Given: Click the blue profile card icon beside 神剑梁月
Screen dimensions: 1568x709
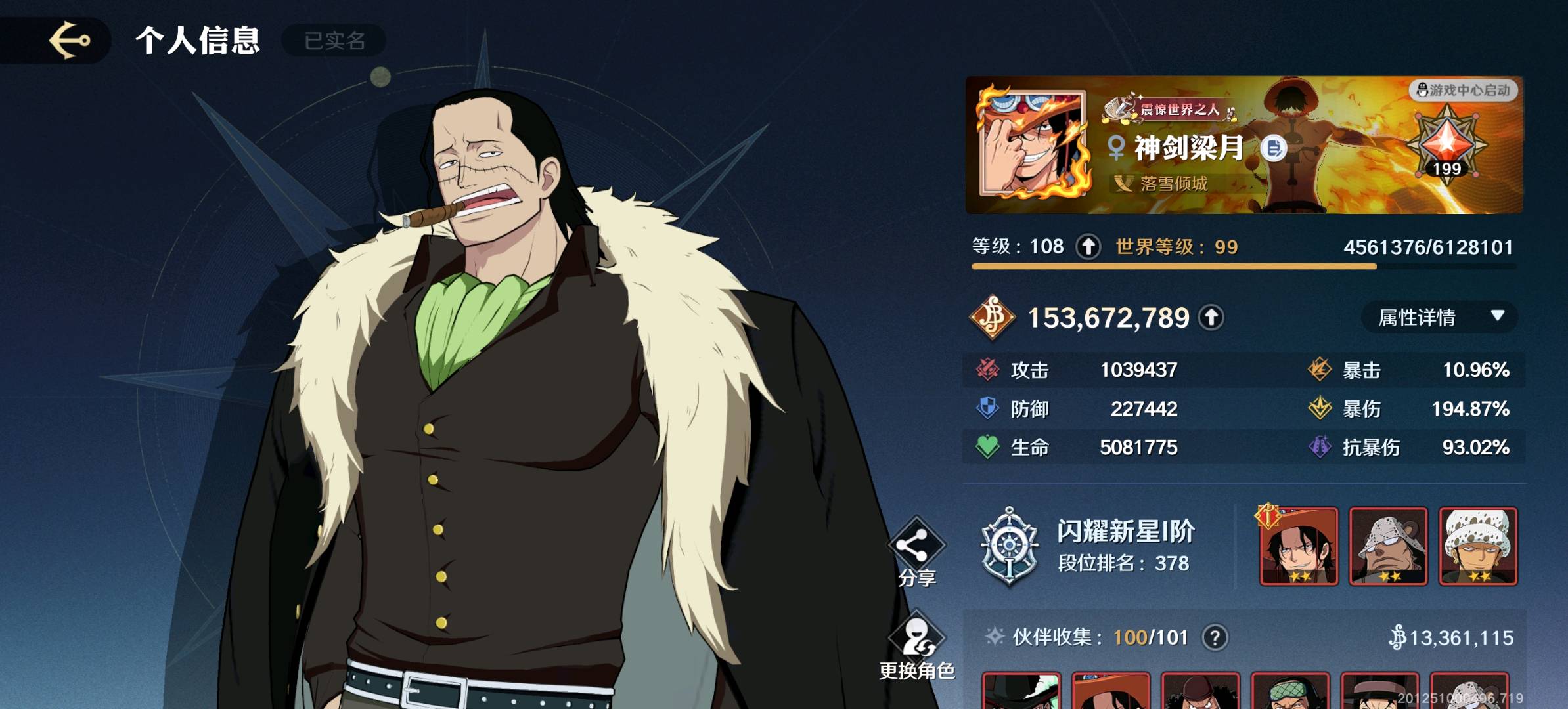Looking at the screenshot, I should click(1273, 148).
